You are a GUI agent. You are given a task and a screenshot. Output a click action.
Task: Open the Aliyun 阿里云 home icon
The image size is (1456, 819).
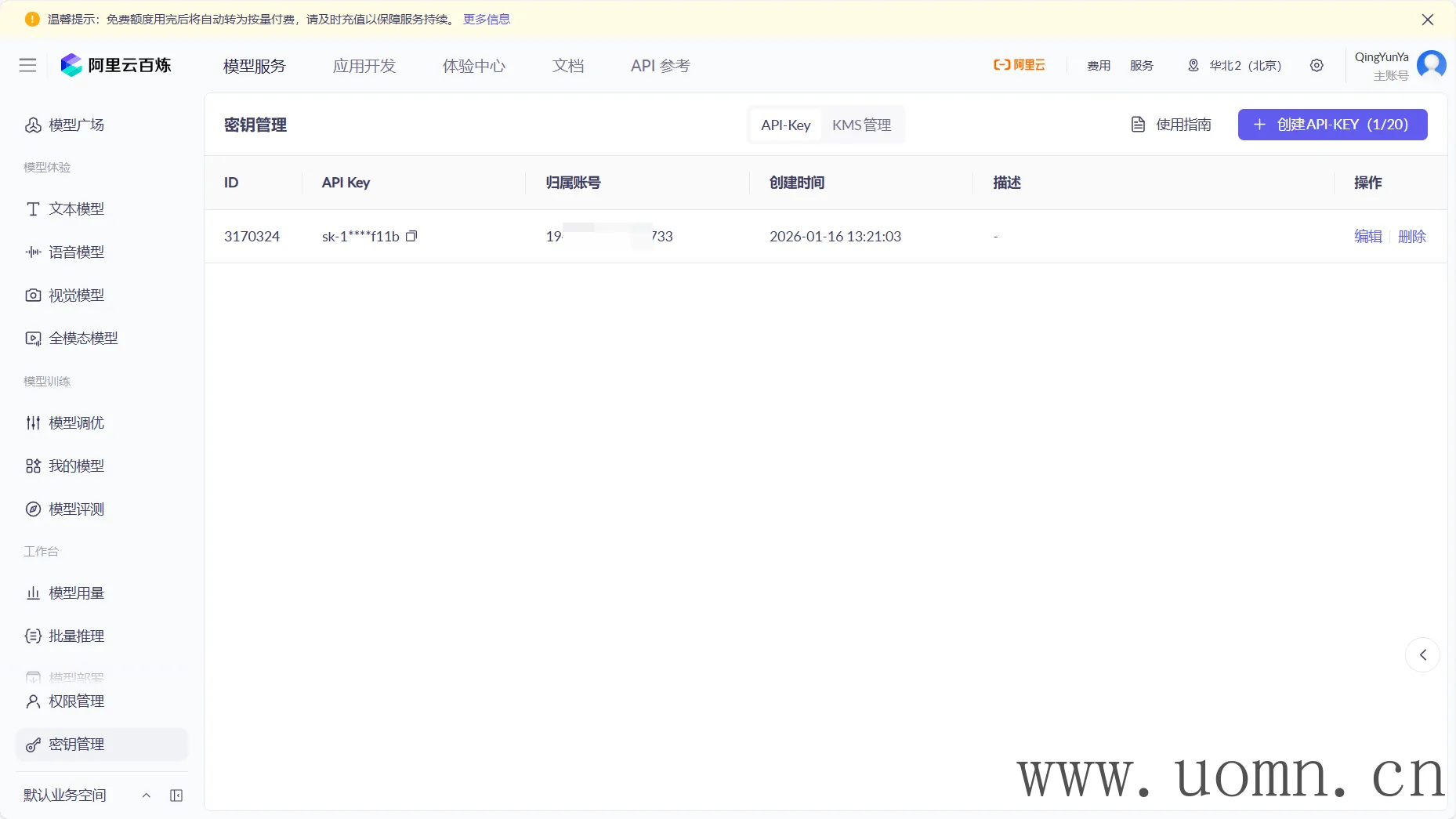(x=1019, y=65)
